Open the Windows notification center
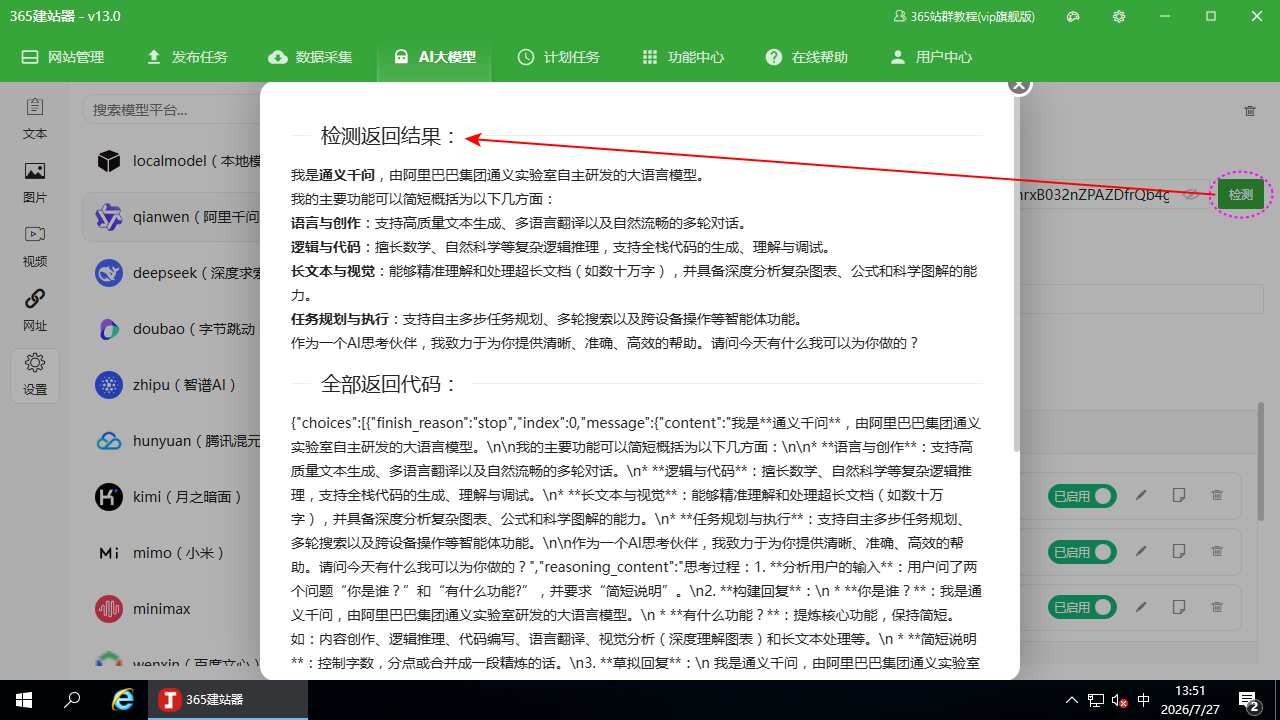1280x720 pixels. [x=1249, y=700]
